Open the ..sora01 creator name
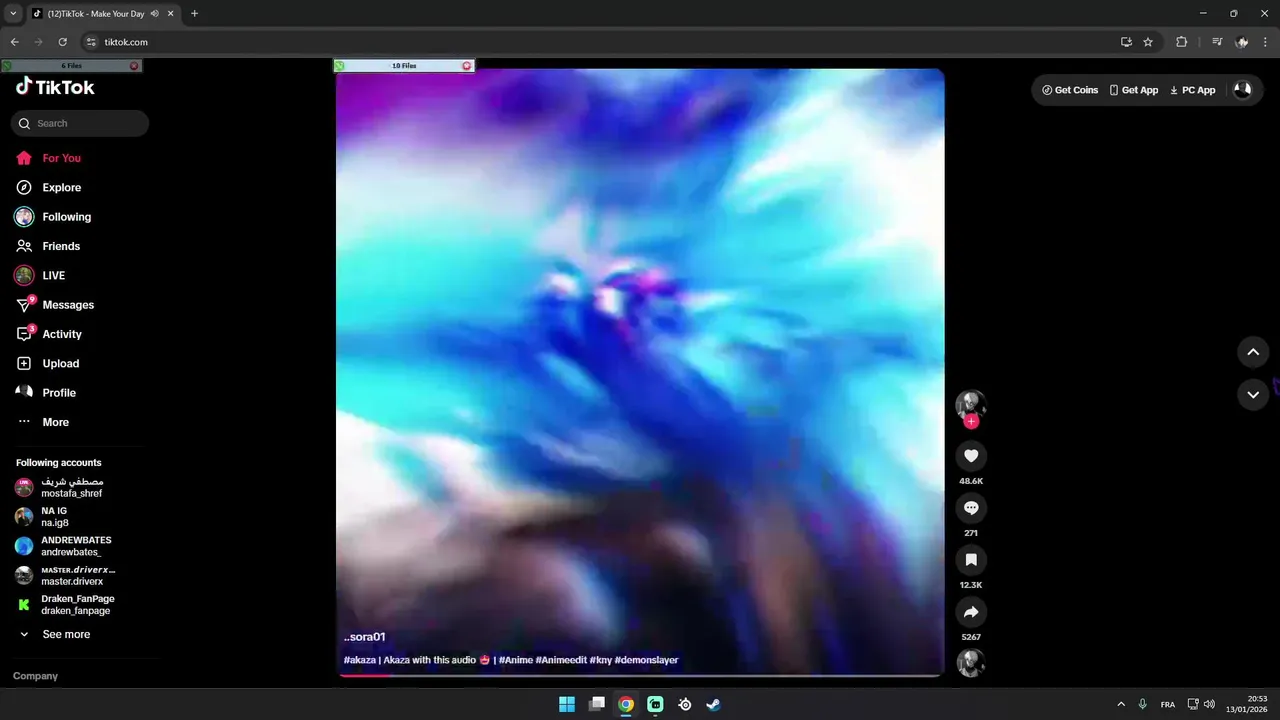1280x720 pixels. click(365, 637)
